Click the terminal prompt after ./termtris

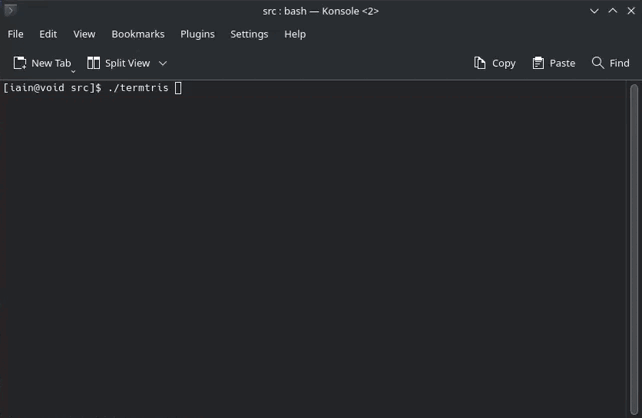pos(178,88)
